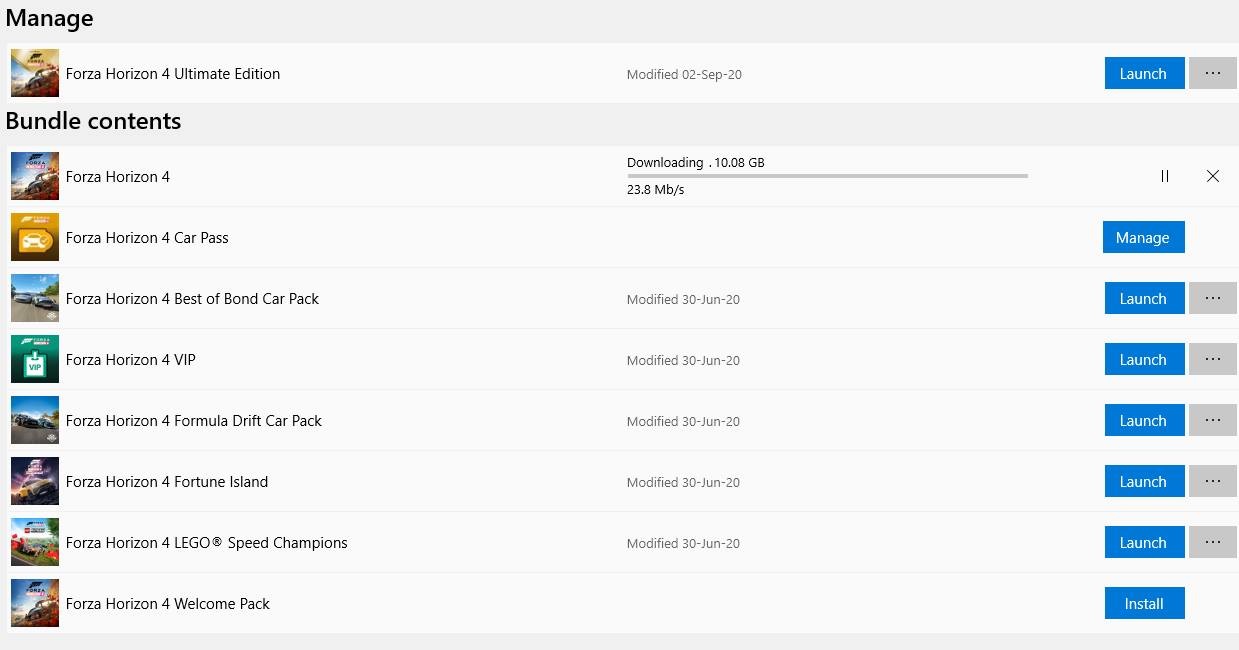Click the Ultimate Edition game thumbnail

click(x=35, y=73)
